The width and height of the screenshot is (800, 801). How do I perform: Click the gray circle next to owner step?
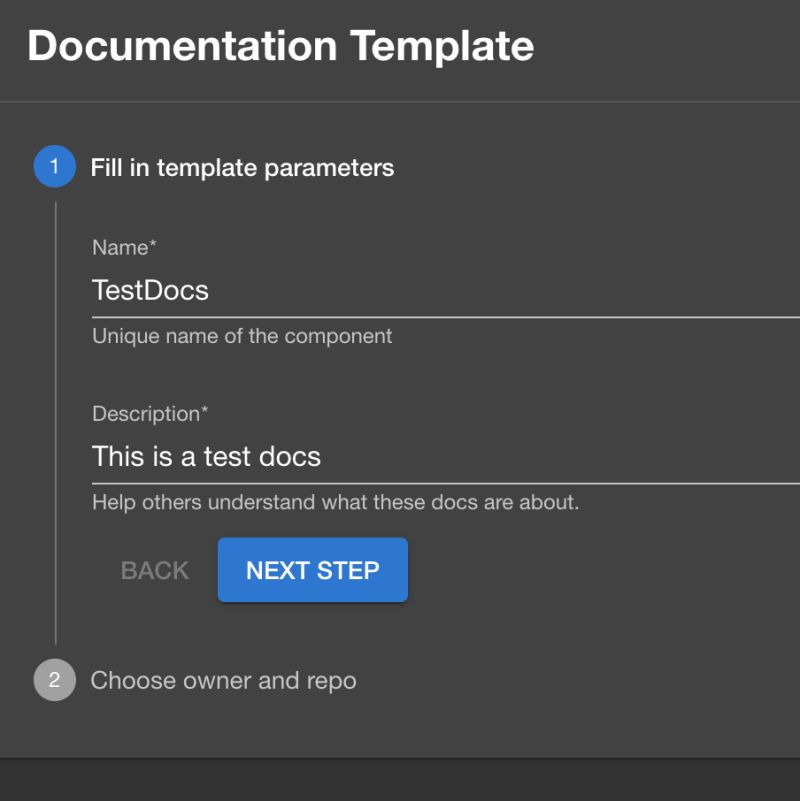click(54, 680)
